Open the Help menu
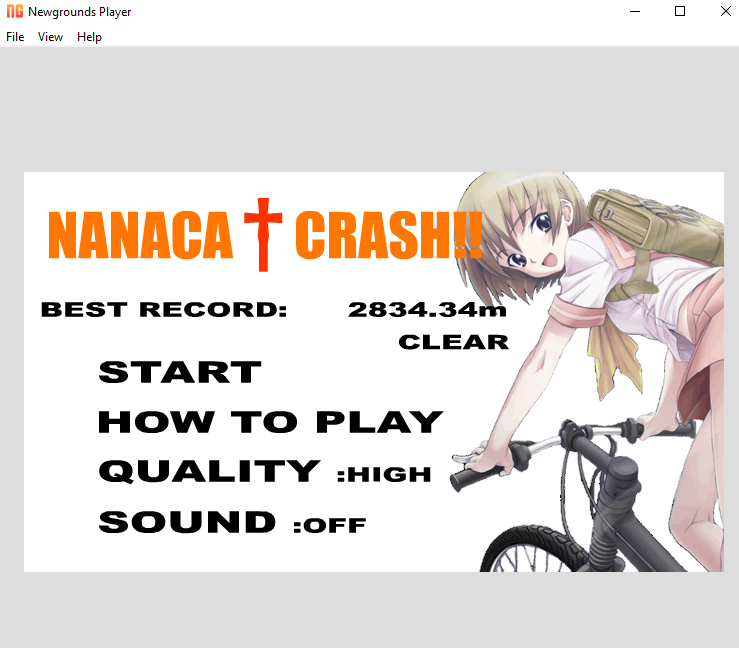Image resolution: width=739 pixels, height=648 pixels. [89, 37]
